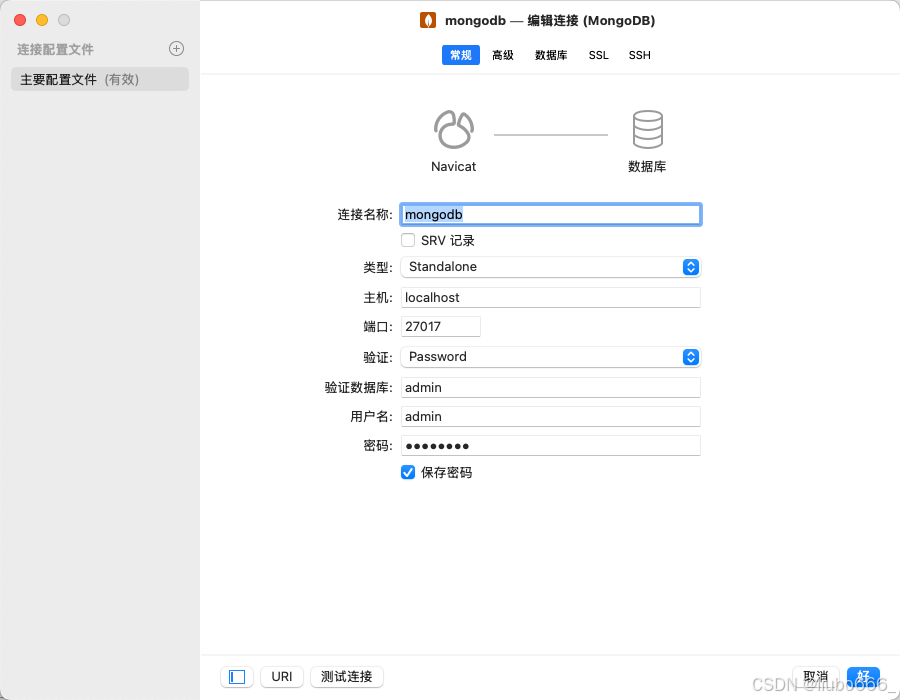Screen dimensions: 900x700
Task: Open the URI button
Action: click(x=282, y=677)
